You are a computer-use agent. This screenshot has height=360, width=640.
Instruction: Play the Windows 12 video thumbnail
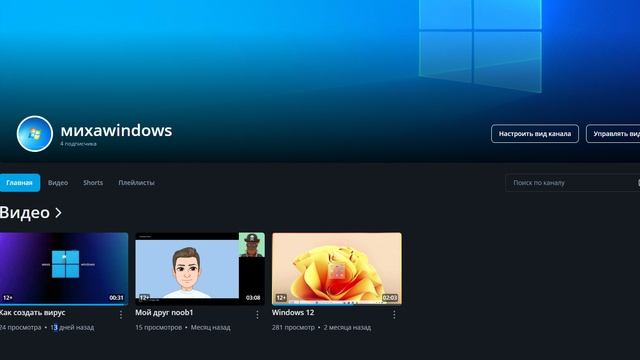337,269
